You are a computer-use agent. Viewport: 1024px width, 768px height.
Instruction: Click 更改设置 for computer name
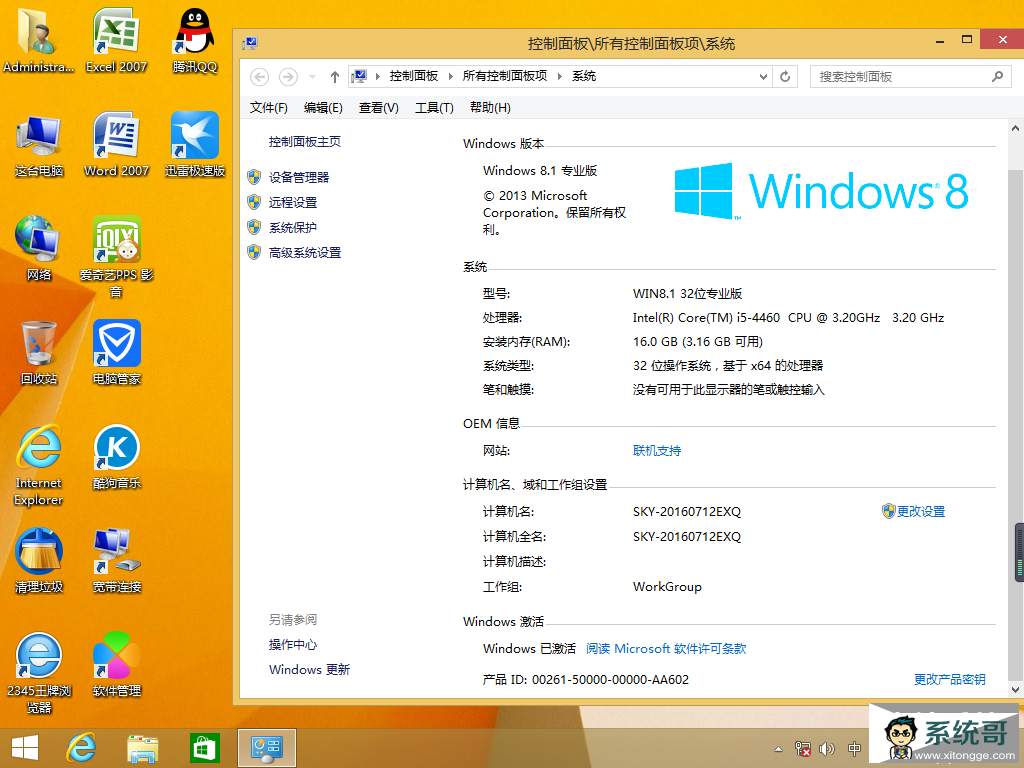921,511
